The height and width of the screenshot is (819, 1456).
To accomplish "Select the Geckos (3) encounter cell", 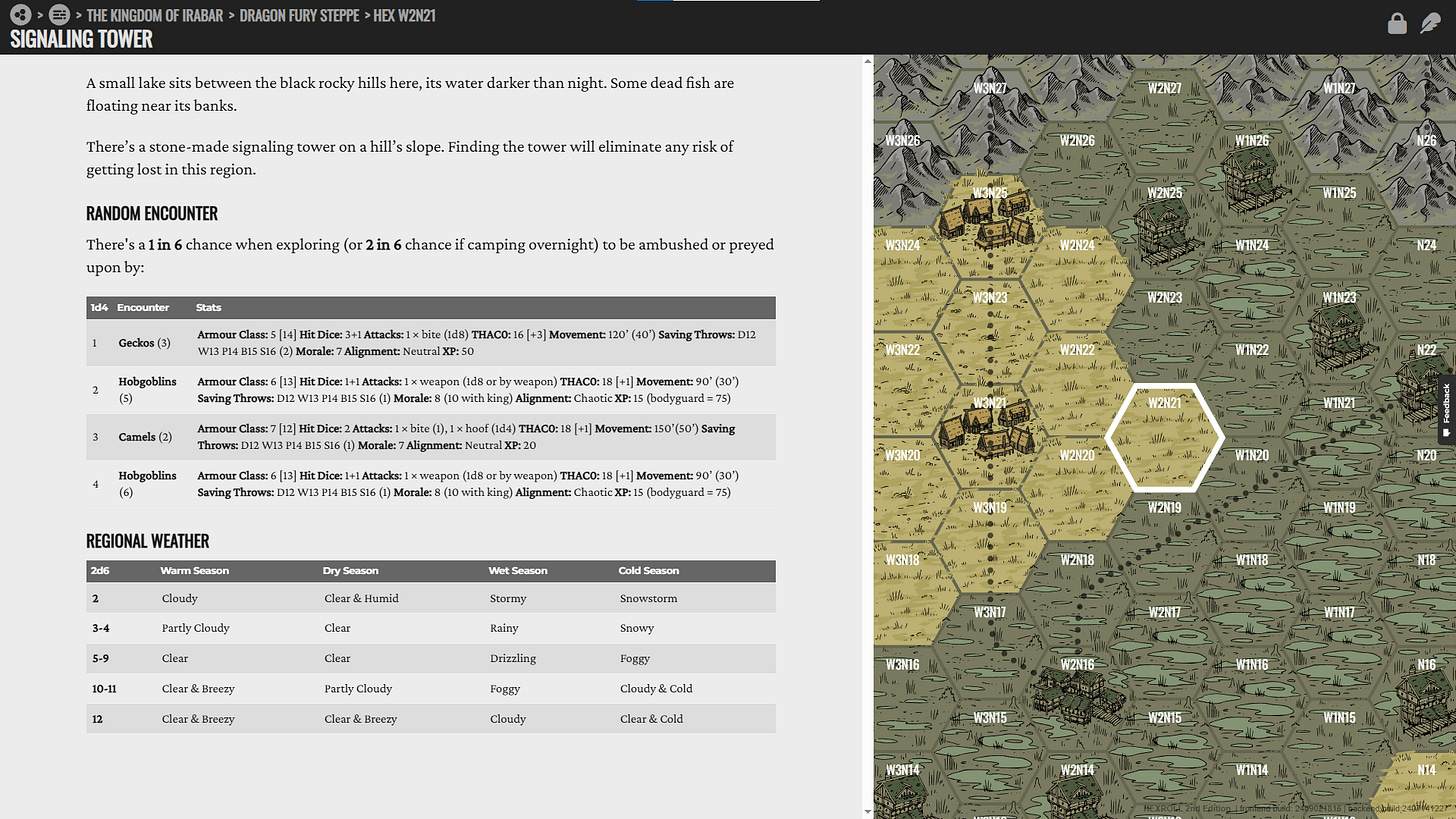I will (x=144, y=343).
